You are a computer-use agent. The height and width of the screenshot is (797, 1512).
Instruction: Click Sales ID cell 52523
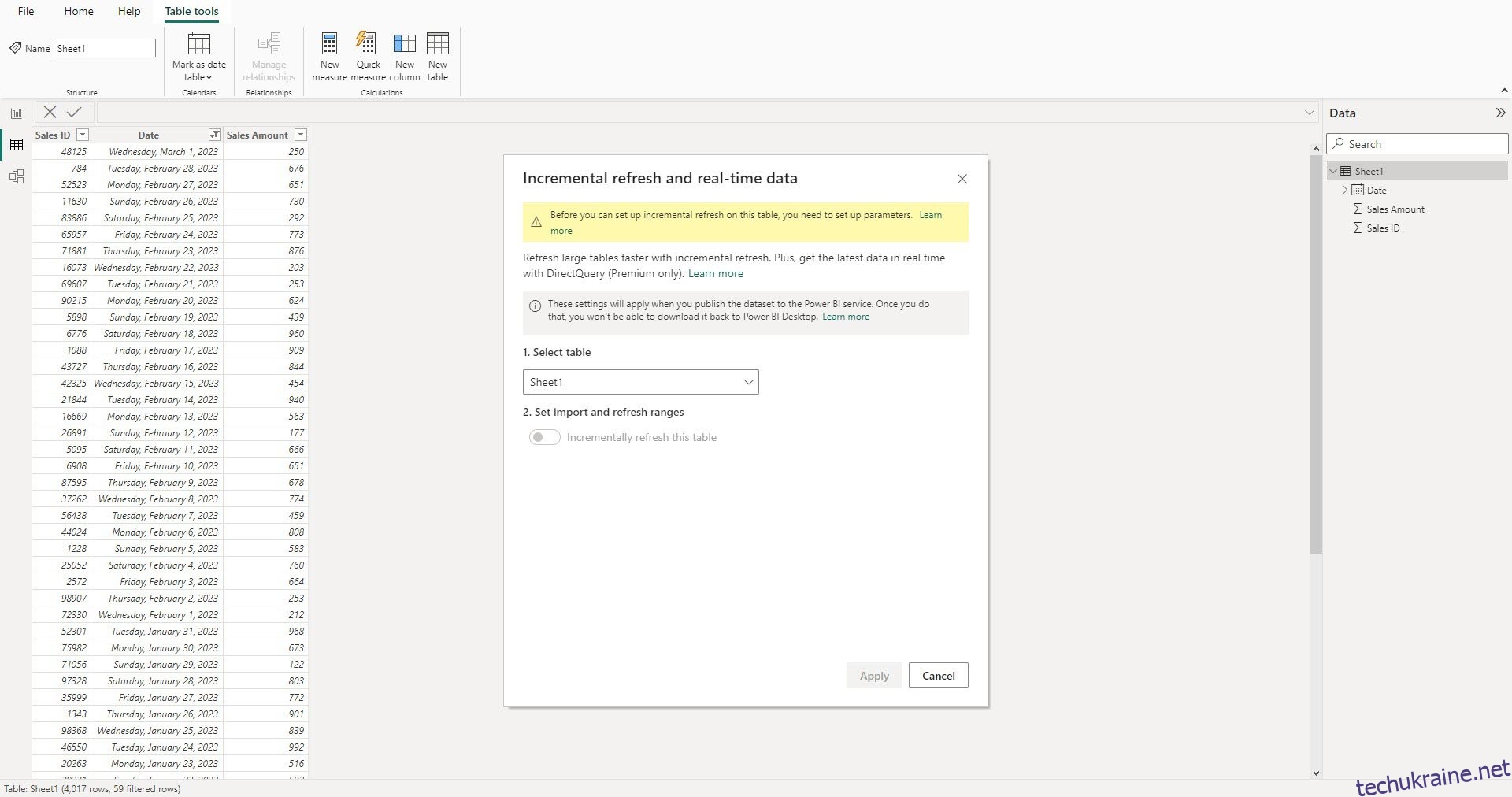tap(61, 185)
